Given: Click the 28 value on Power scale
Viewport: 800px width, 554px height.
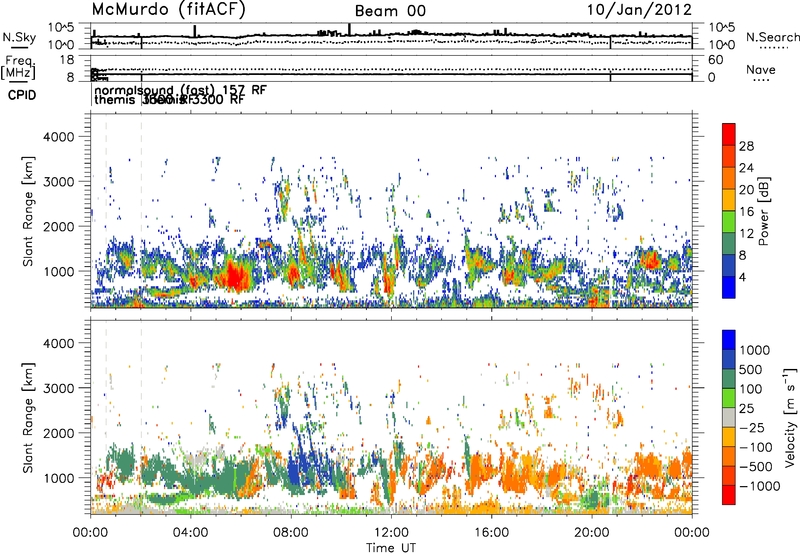Looking at the screenshot, I should pyautogui.click(x=746, y=146).
